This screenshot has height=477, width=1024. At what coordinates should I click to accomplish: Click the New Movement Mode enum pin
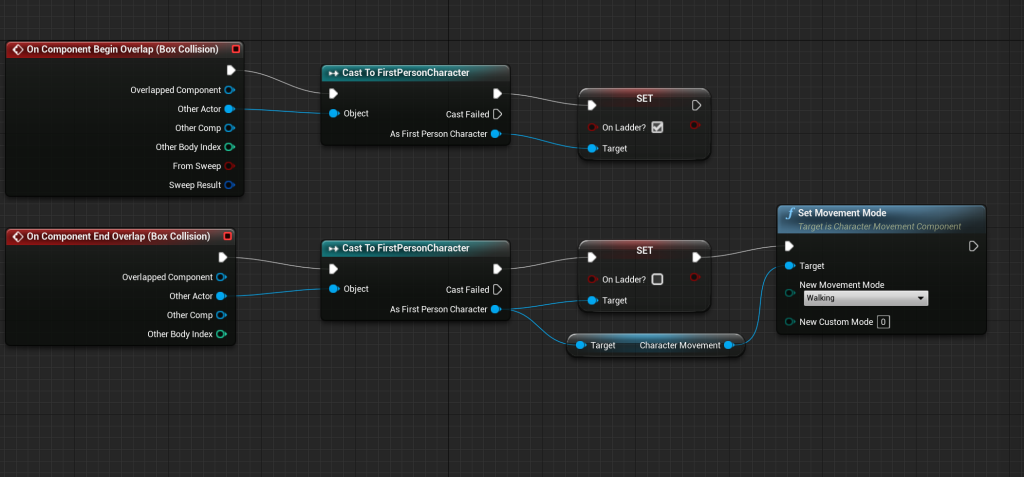point(791,293)
